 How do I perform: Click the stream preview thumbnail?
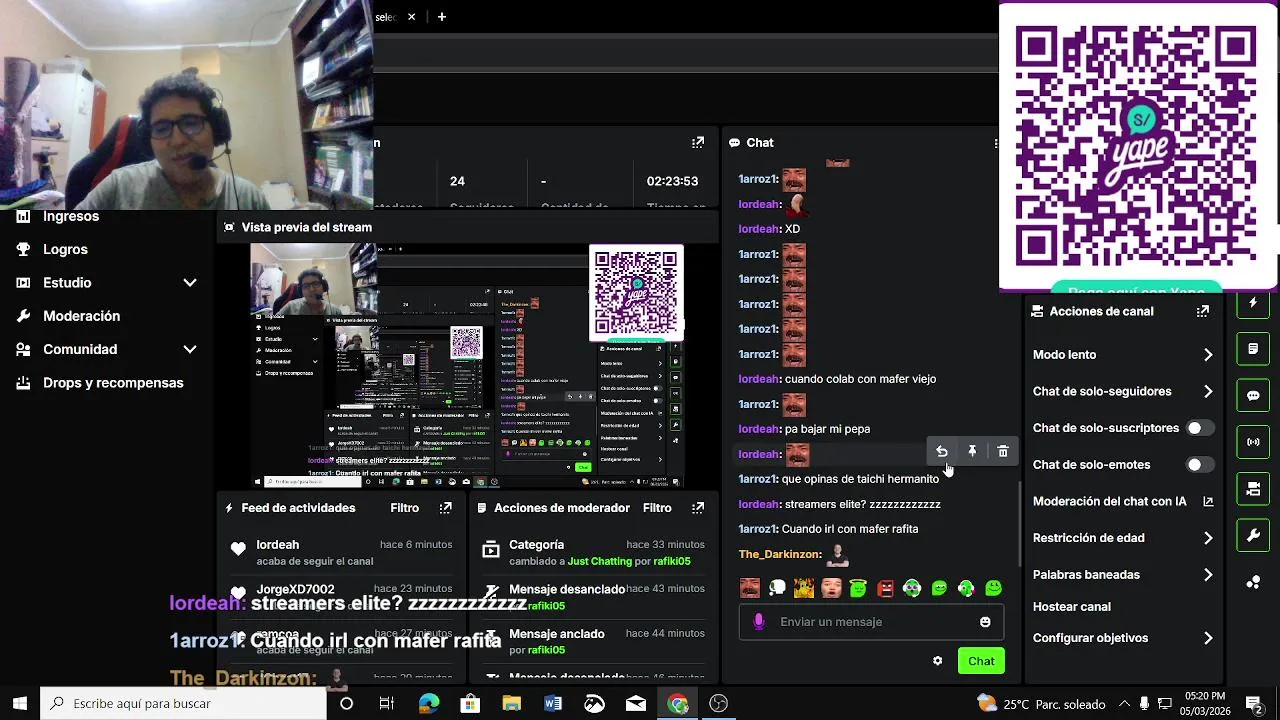467,367
